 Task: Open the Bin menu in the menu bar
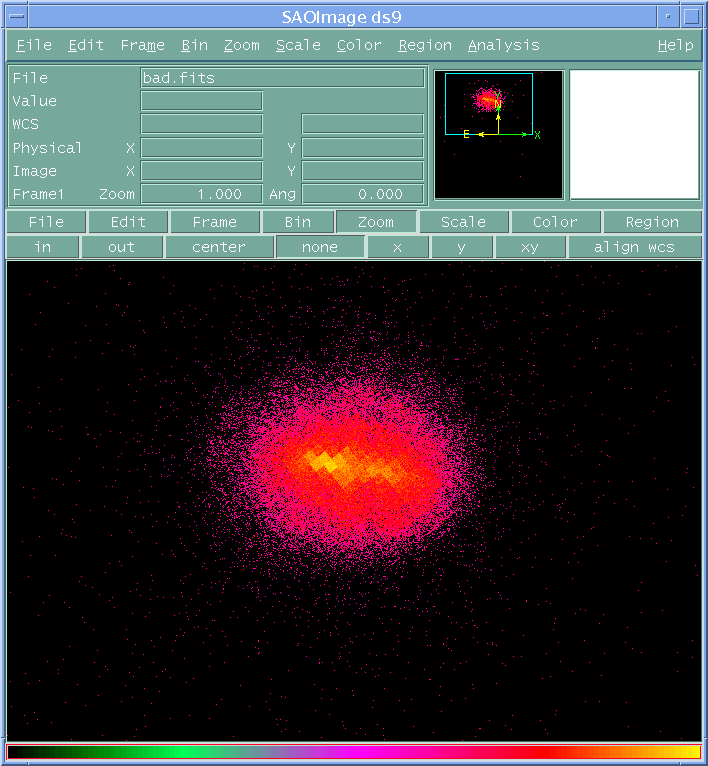click(194, 45)
